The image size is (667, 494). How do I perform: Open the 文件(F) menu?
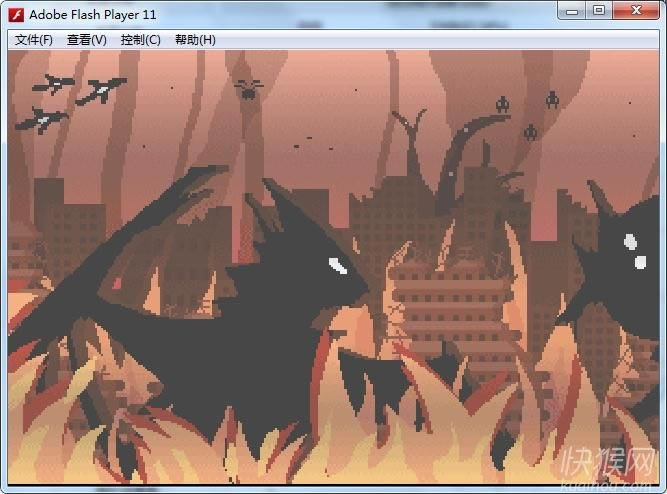[34, 40]
